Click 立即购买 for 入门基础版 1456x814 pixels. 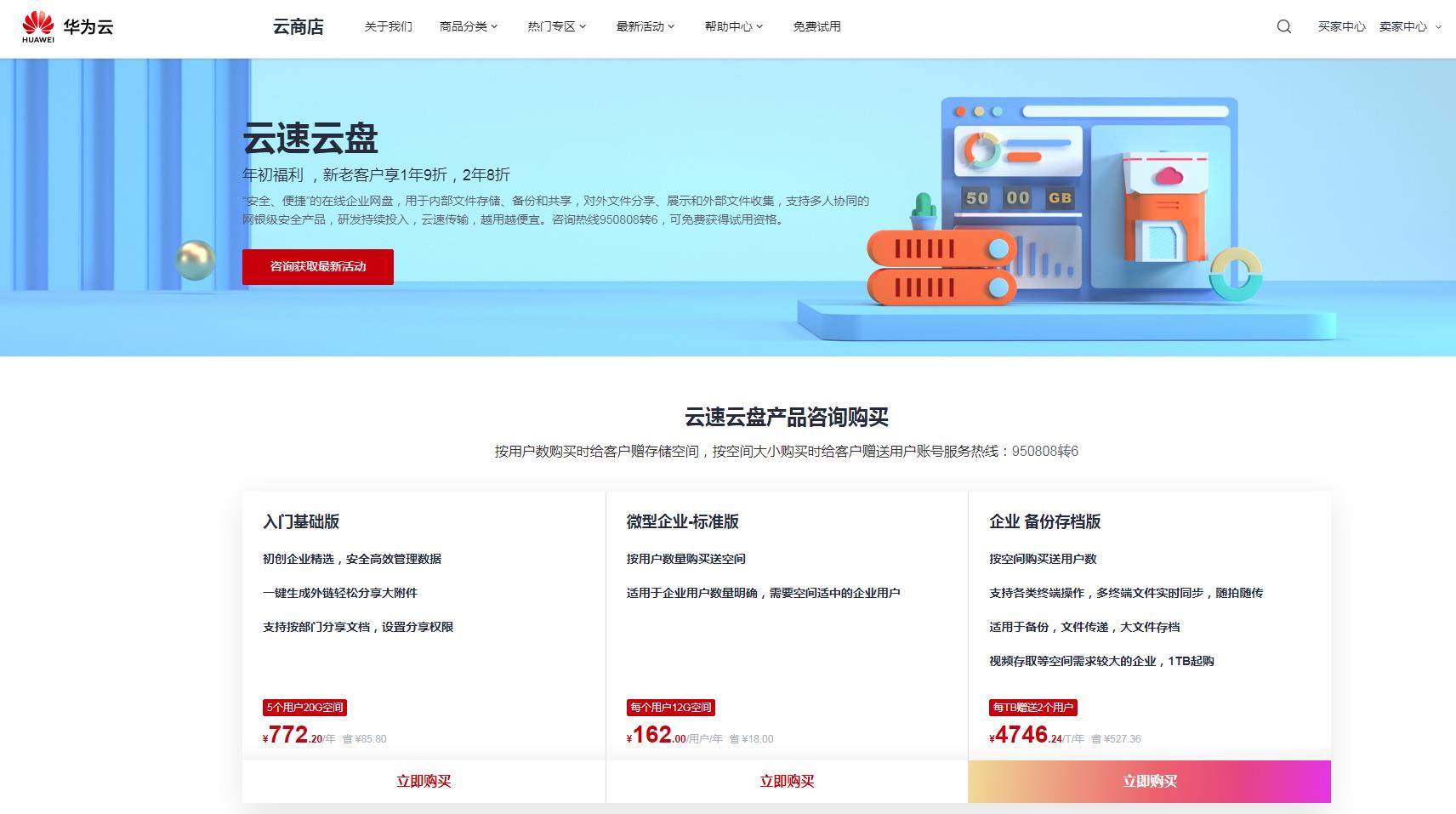coord(424,781)
